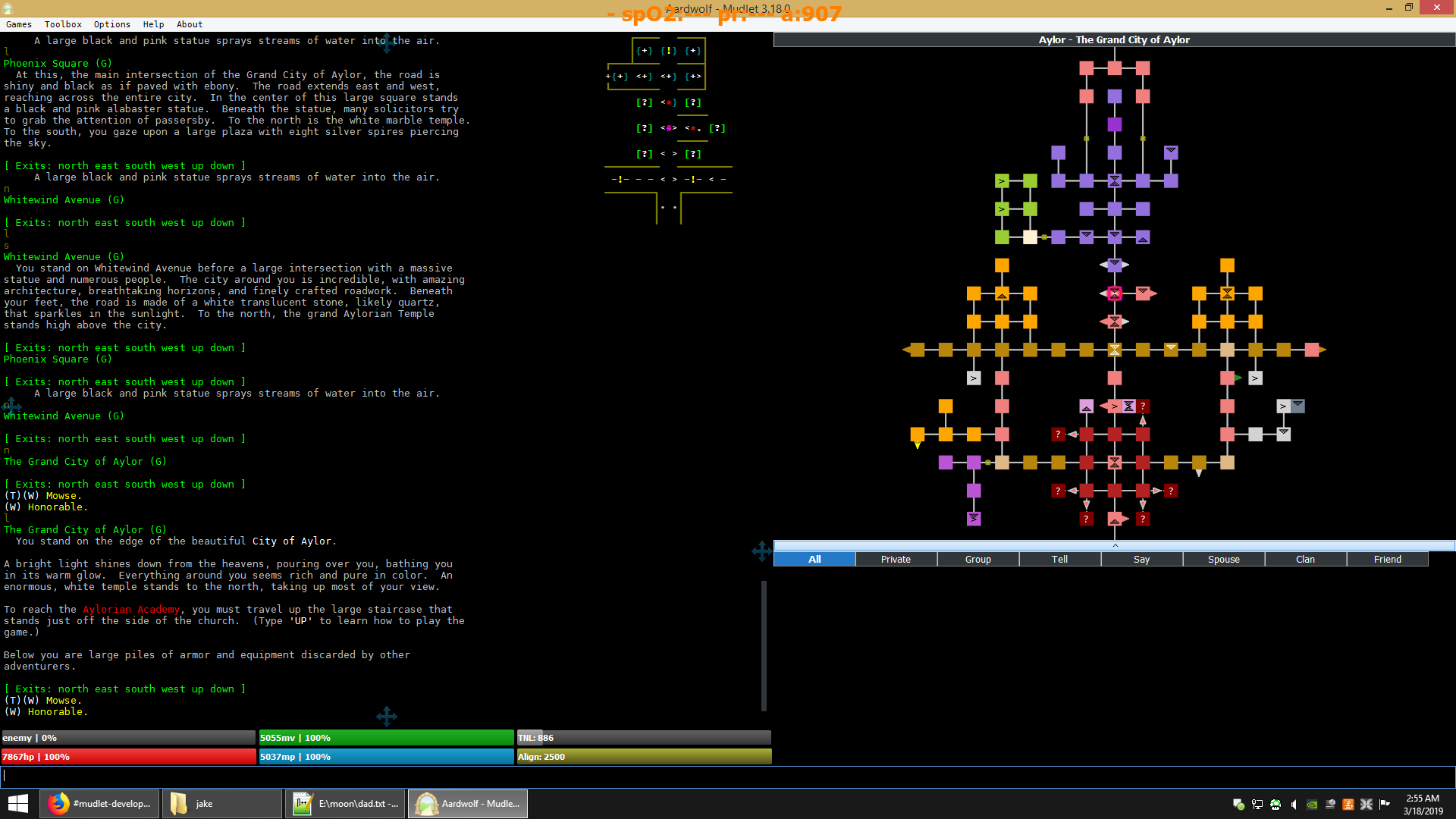Image resolution: width=1456 pixels, height=819 pixels.
Task: Click the red Aylorian Academy link text
Action: pyautogui.click(x=131, y=609)
